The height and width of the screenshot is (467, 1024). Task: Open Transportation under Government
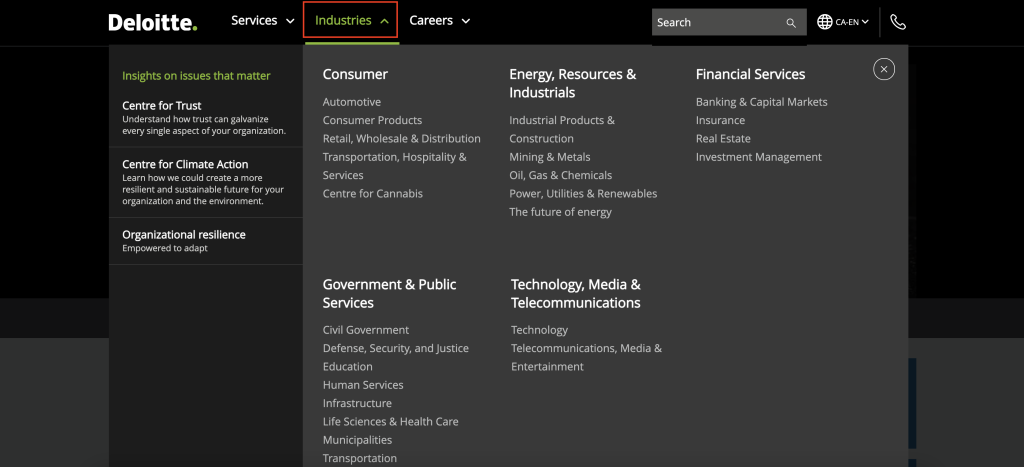coord(360,458)
